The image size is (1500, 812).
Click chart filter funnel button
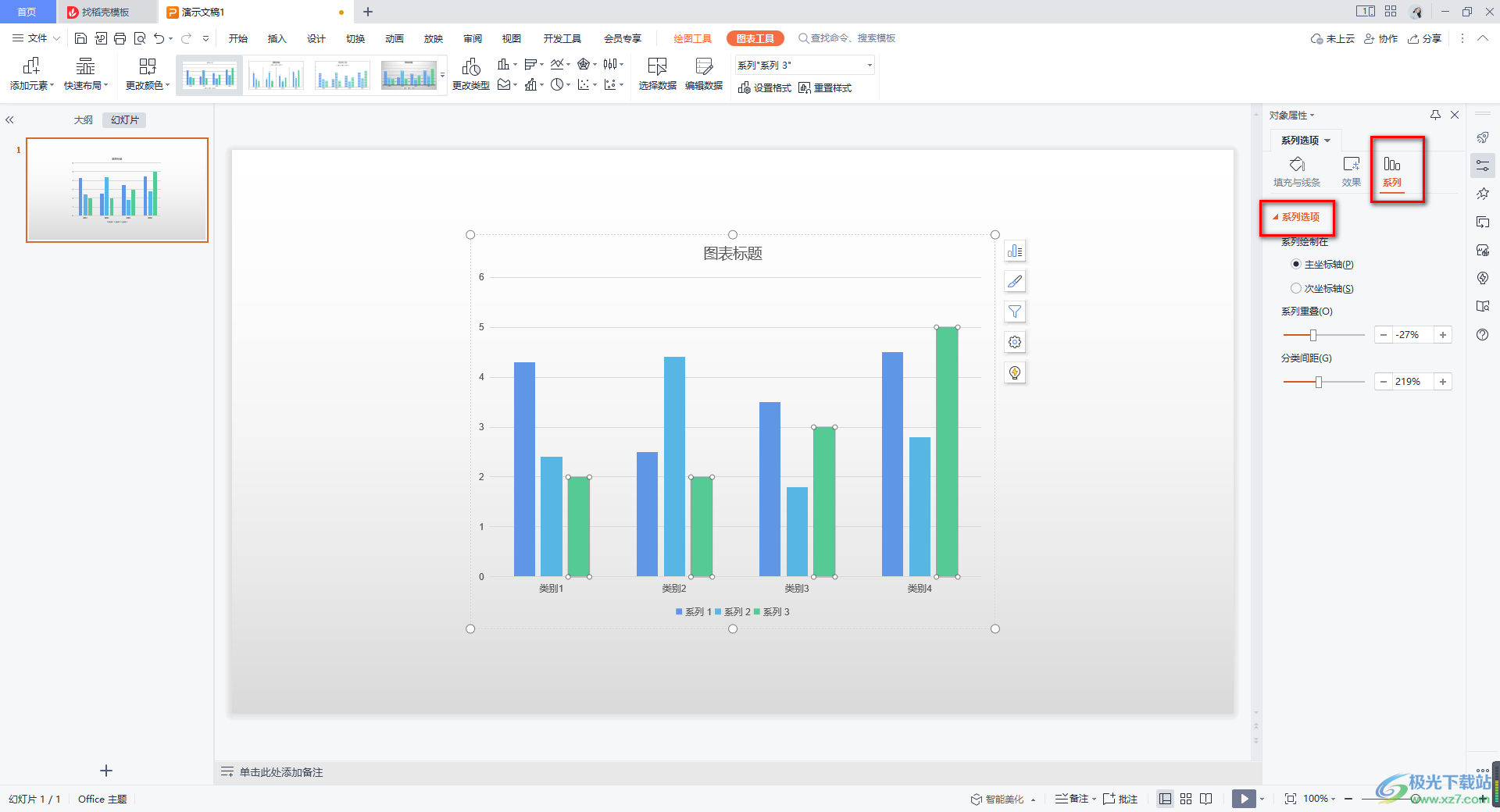(1015, 312)
